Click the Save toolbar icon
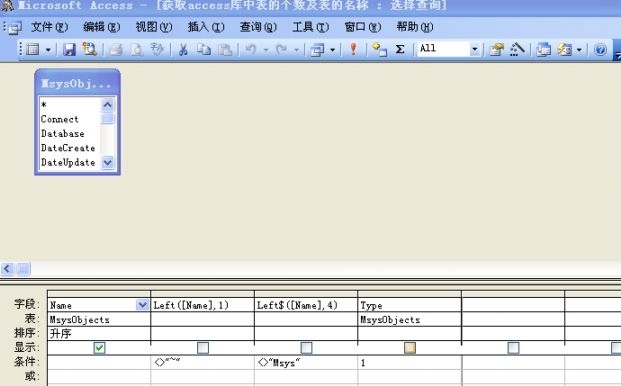Viewport: 621px width, 386px height. coord(69,49)
